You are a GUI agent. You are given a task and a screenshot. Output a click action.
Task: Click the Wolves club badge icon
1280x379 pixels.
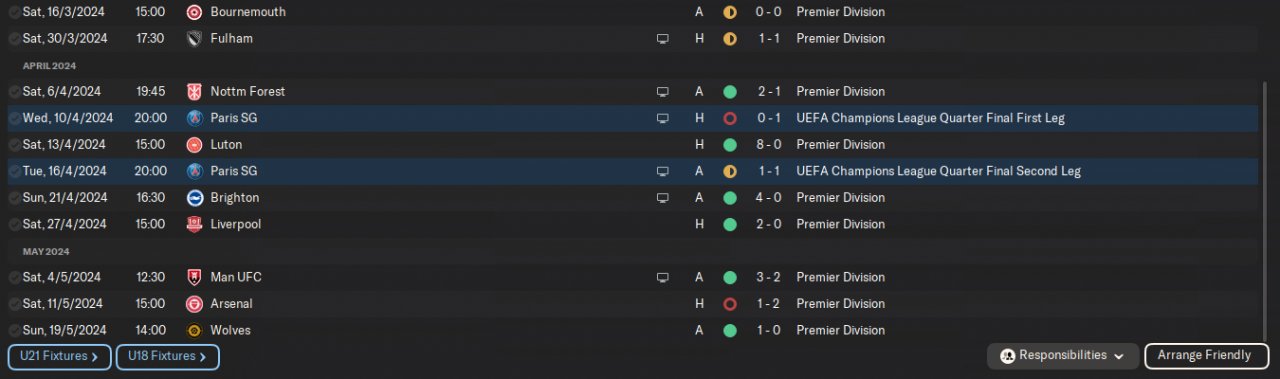194,330
